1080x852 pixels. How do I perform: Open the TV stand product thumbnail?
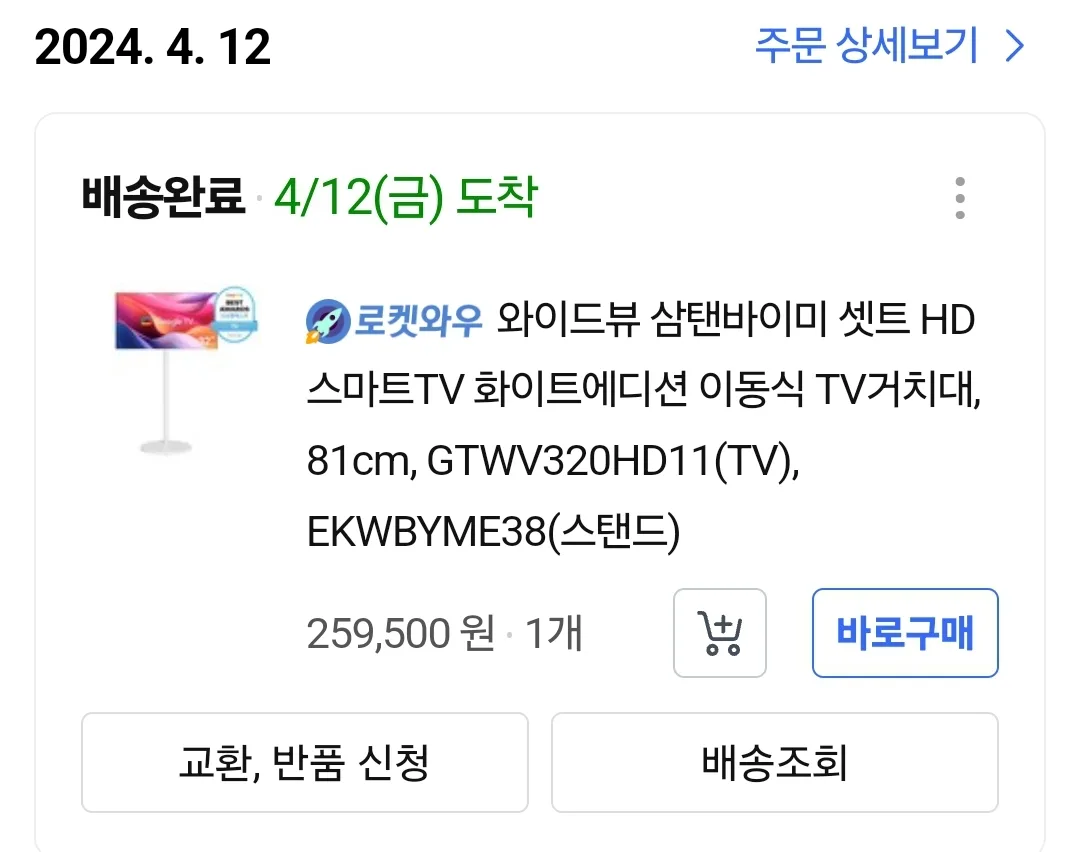coord(186,371)
